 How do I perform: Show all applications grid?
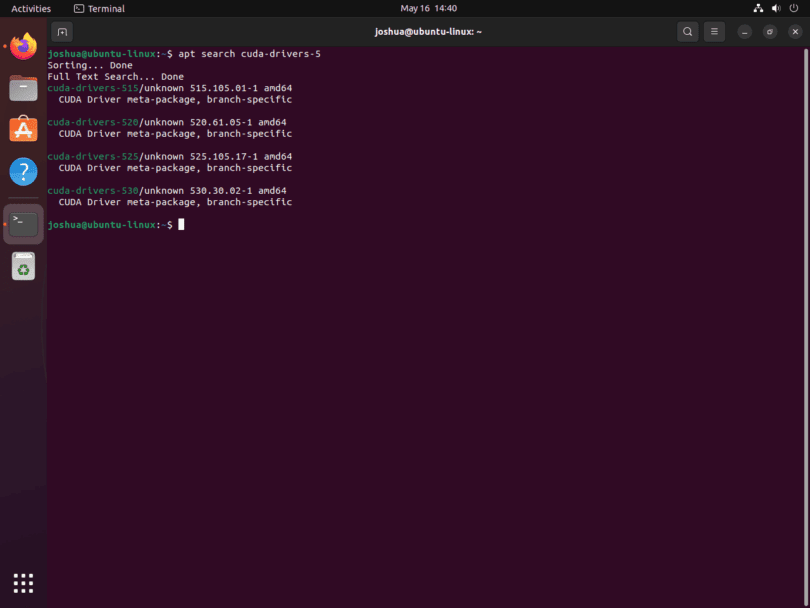(23, 583)
